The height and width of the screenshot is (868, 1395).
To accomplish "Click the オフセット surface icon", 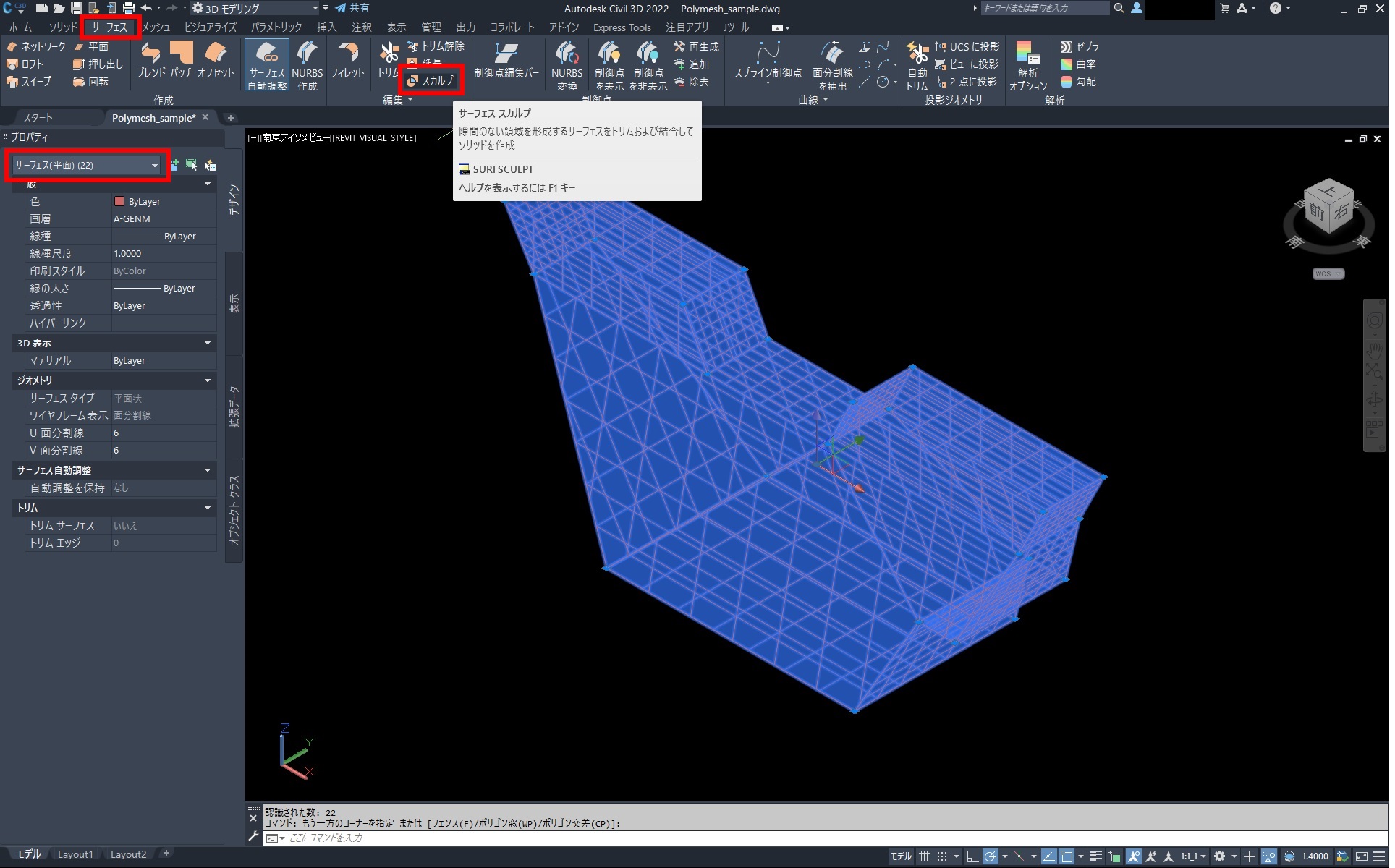I will [x=216, y=60].
